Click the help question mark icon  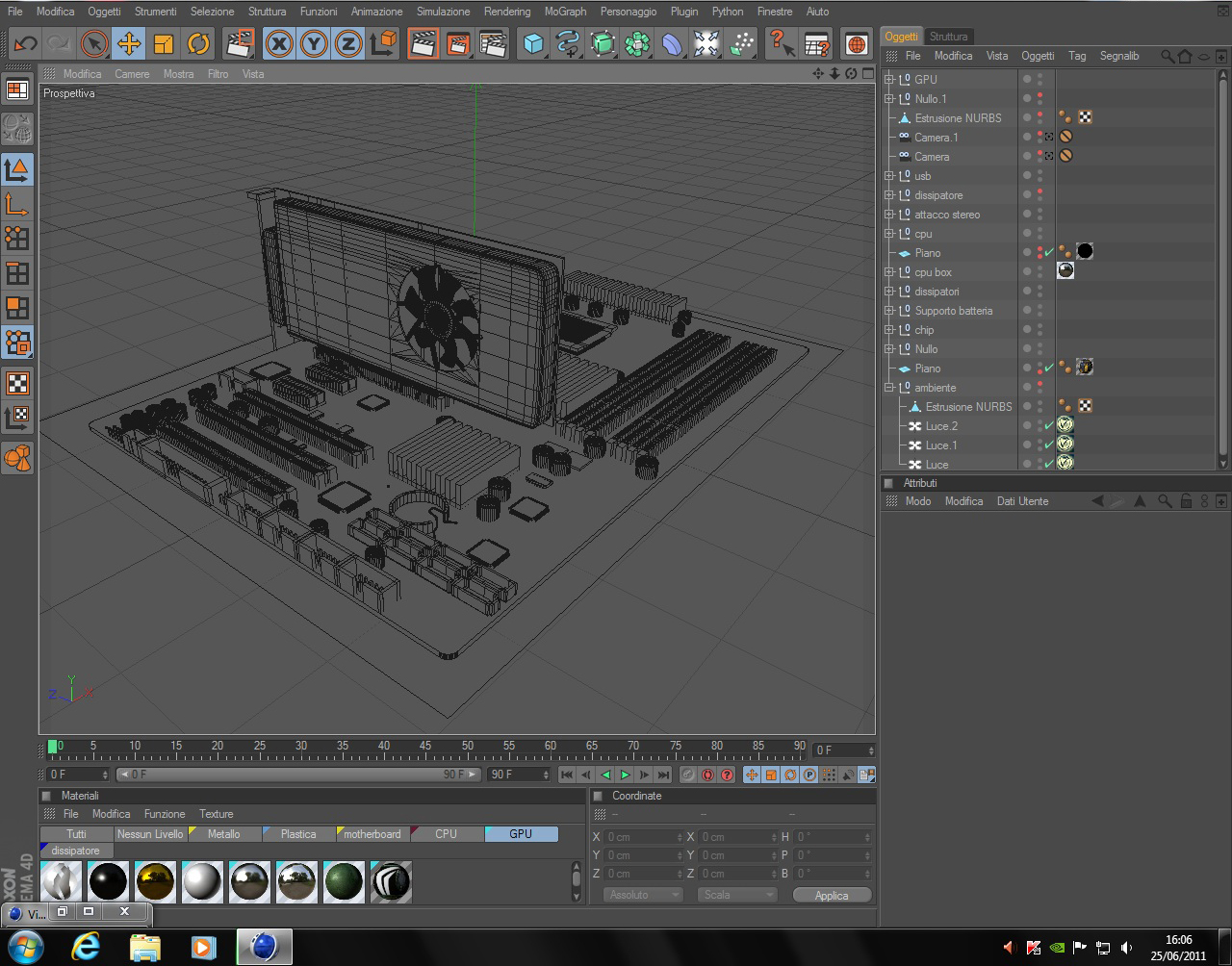[x=782, y=43]
